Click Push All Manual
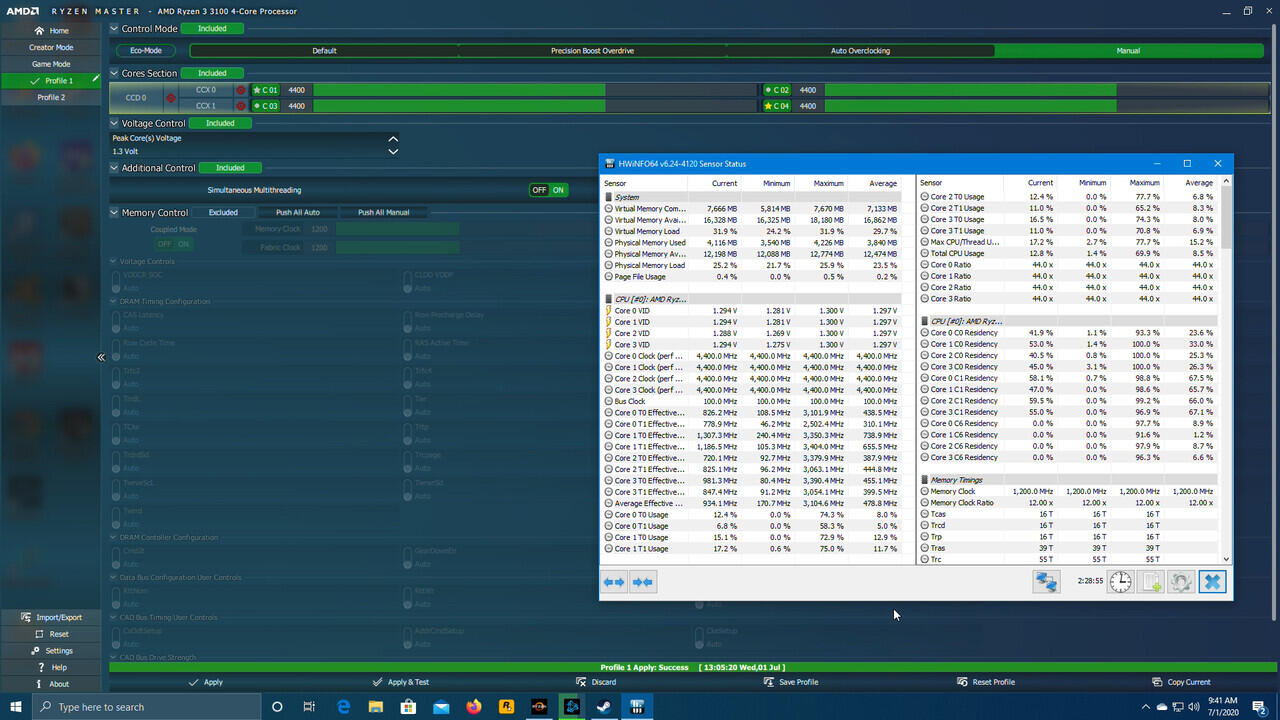The width and height of the screenshot is (1280, 720). pos(384,212)
